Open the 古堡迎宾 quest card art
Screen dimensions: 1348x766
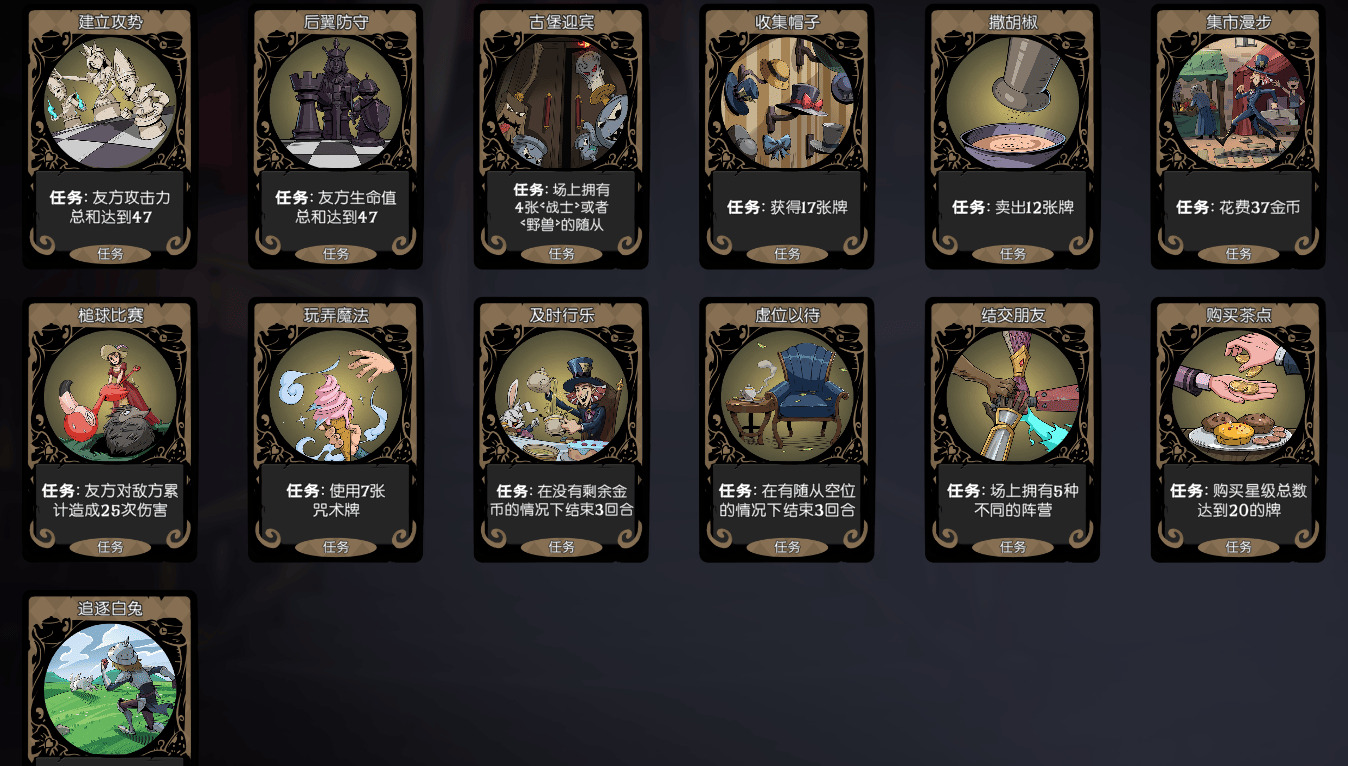562,103
